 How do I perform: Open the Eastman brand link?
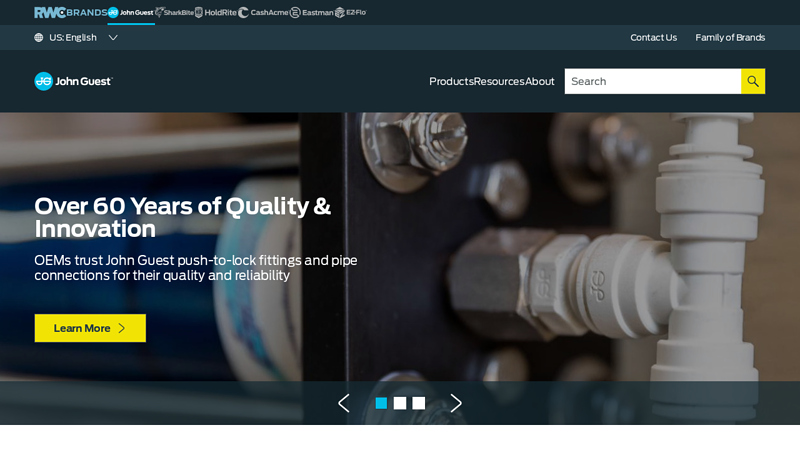pyautogui.click(x=312, y=12)
